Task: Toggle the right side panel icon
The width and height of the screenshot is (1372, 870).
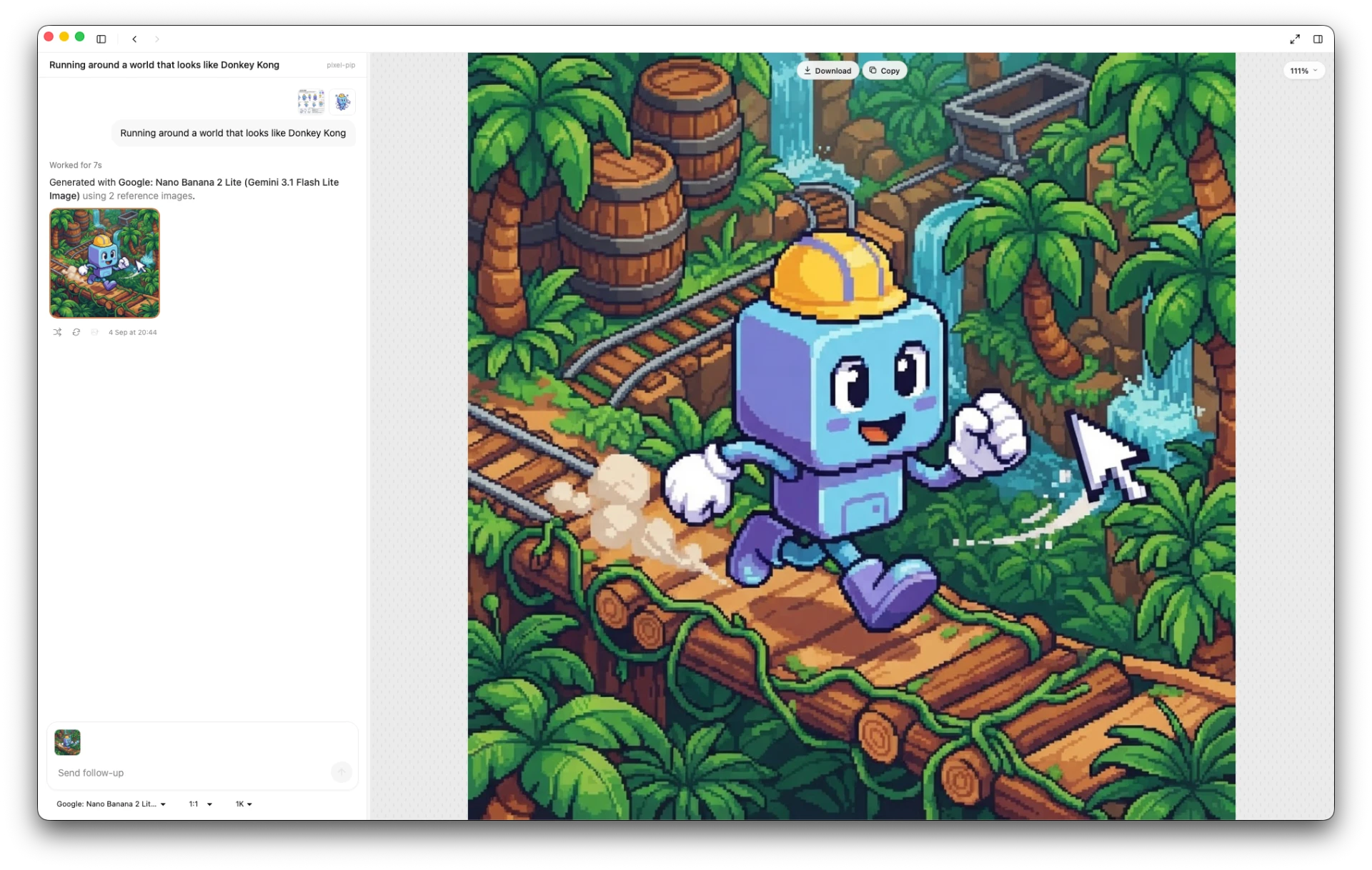Action: tap(1318, 39)
